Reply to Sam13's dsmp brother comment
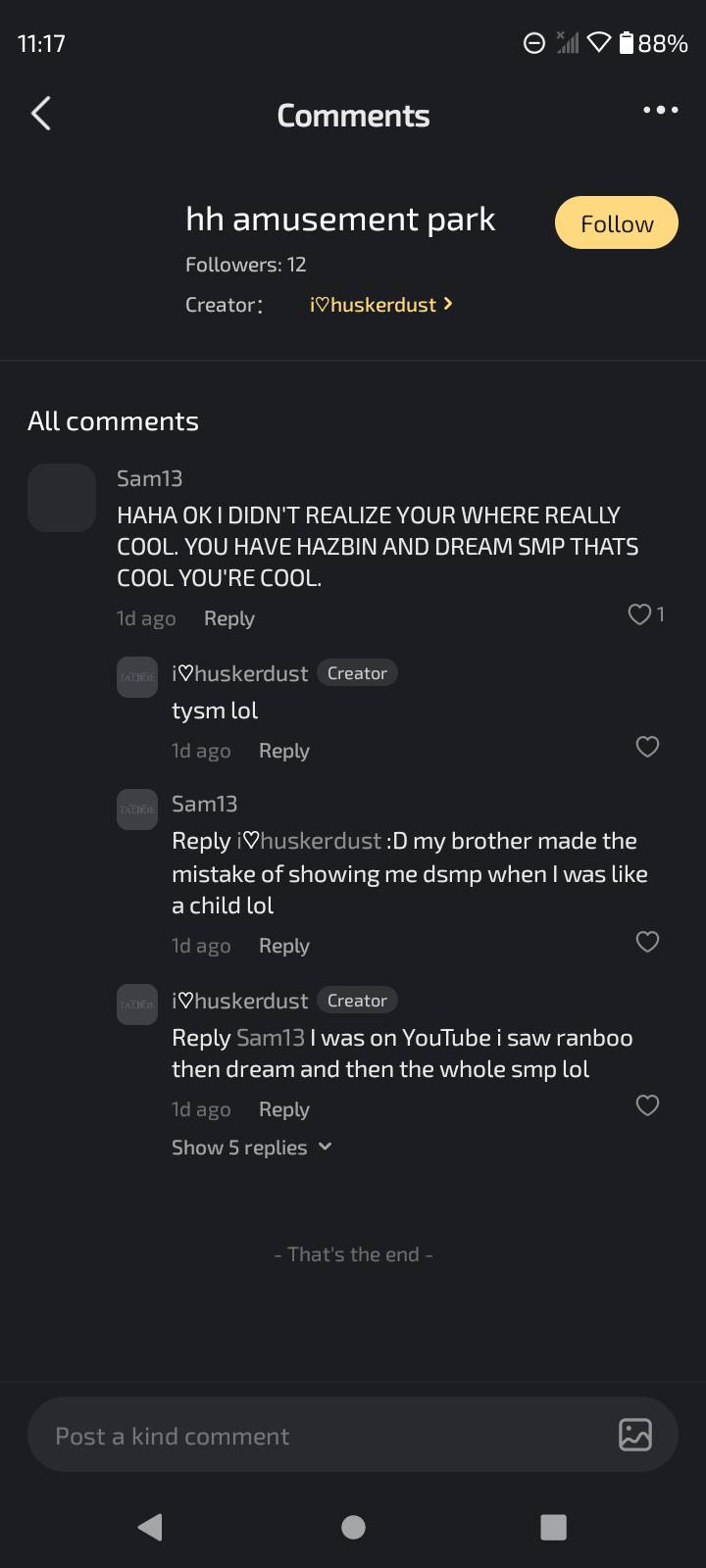Viewport: 706px width, 1568px height. point(283,946)
